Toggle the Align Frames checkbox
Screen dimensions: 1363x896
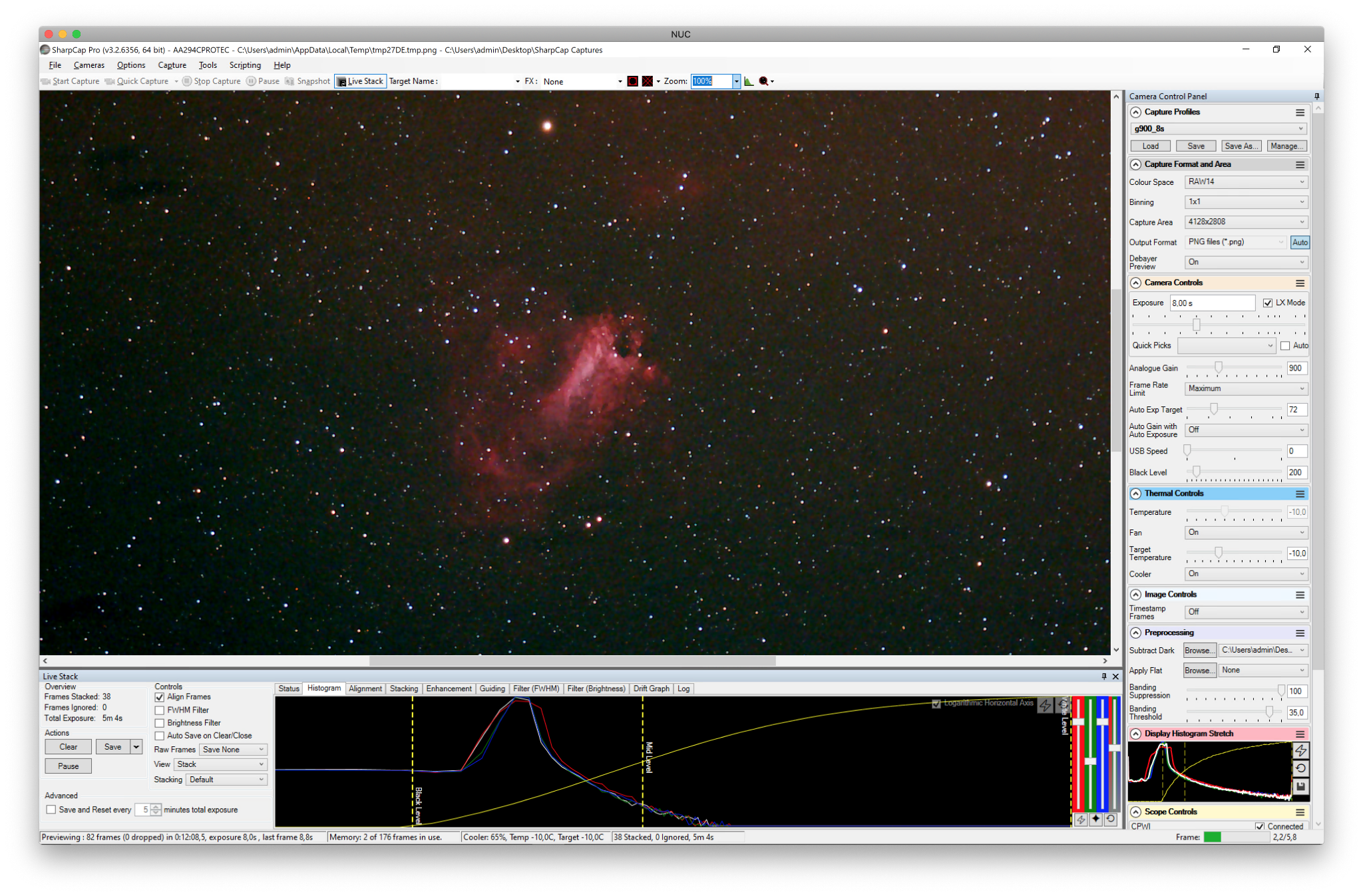[x=160, y=697]
